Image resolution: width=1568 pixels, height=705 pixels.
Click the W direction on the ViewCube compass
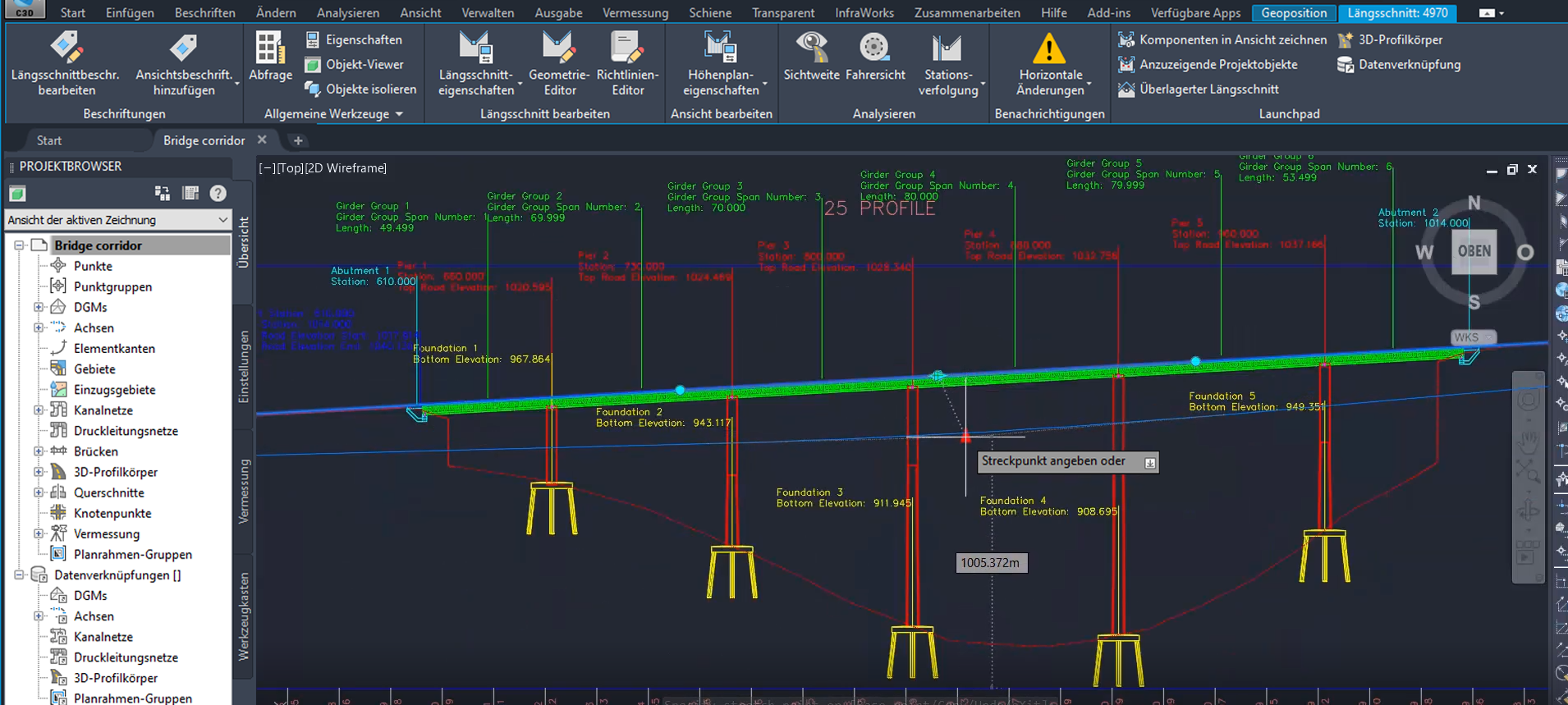point(1424,253)
